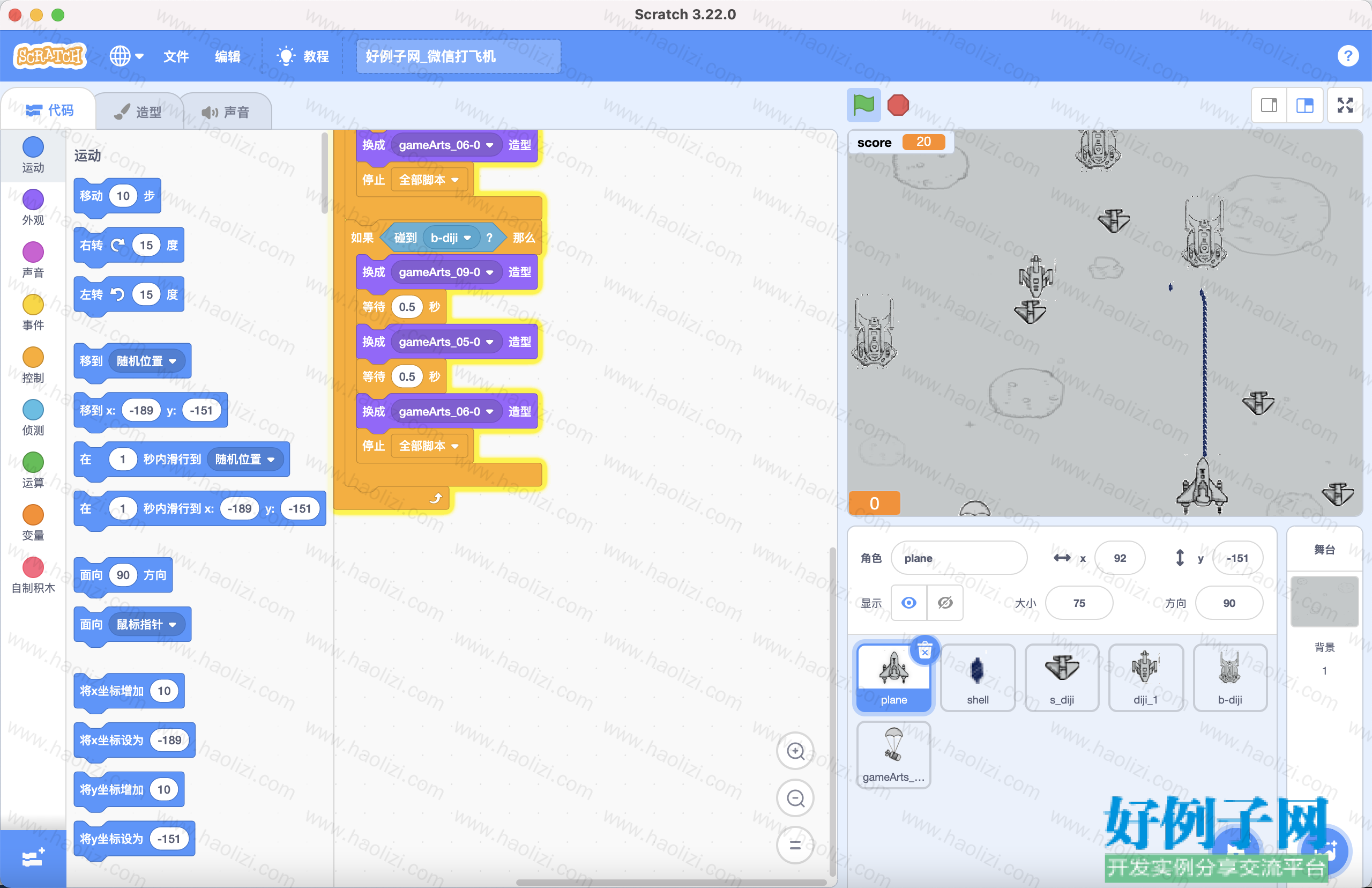Click the counterclockwise icon in 左转 block
The image size is (1372, 888).
pyautogui.click(x=117, y=294)
